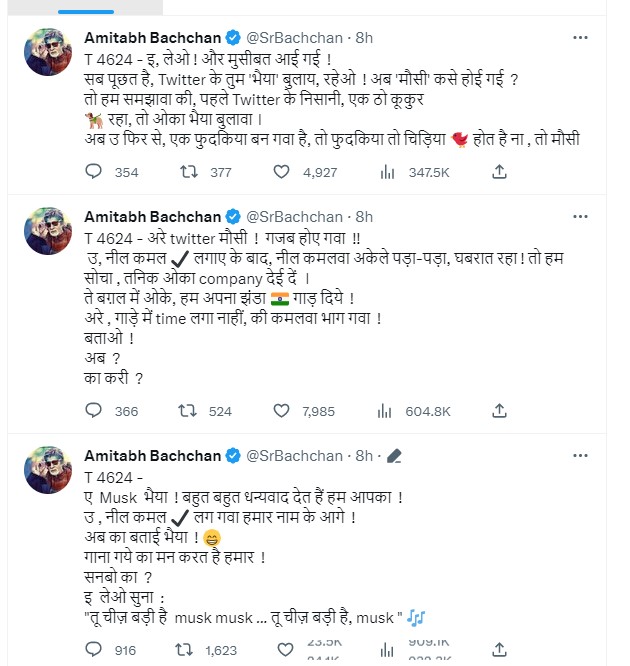Open more options on the second tweet
The width and height of the screenshot is (630, 666).
(x=580, y=216)
